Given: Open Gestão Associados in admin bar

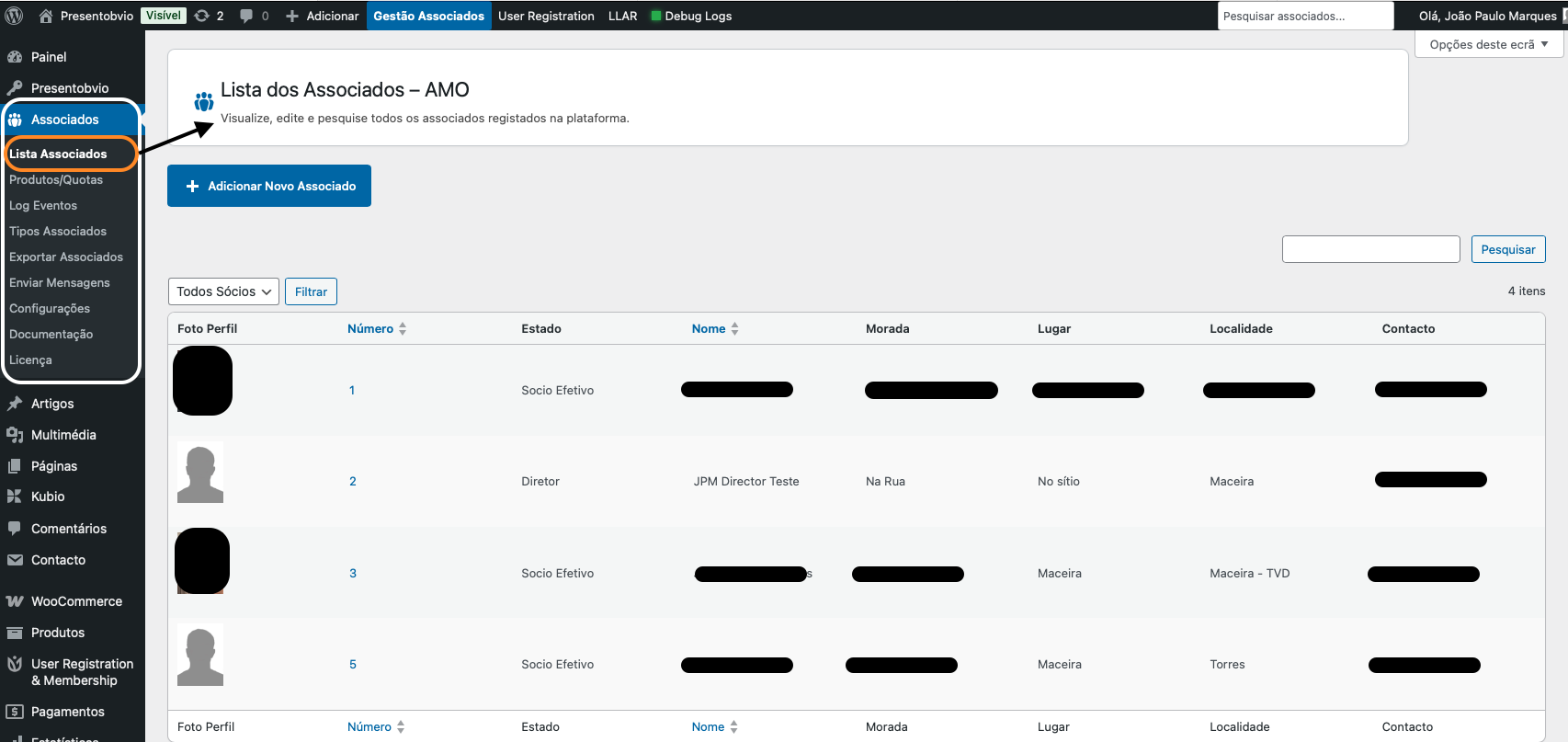Looking at the screenshot, I should pyautogui.click(x=429, y=16).
